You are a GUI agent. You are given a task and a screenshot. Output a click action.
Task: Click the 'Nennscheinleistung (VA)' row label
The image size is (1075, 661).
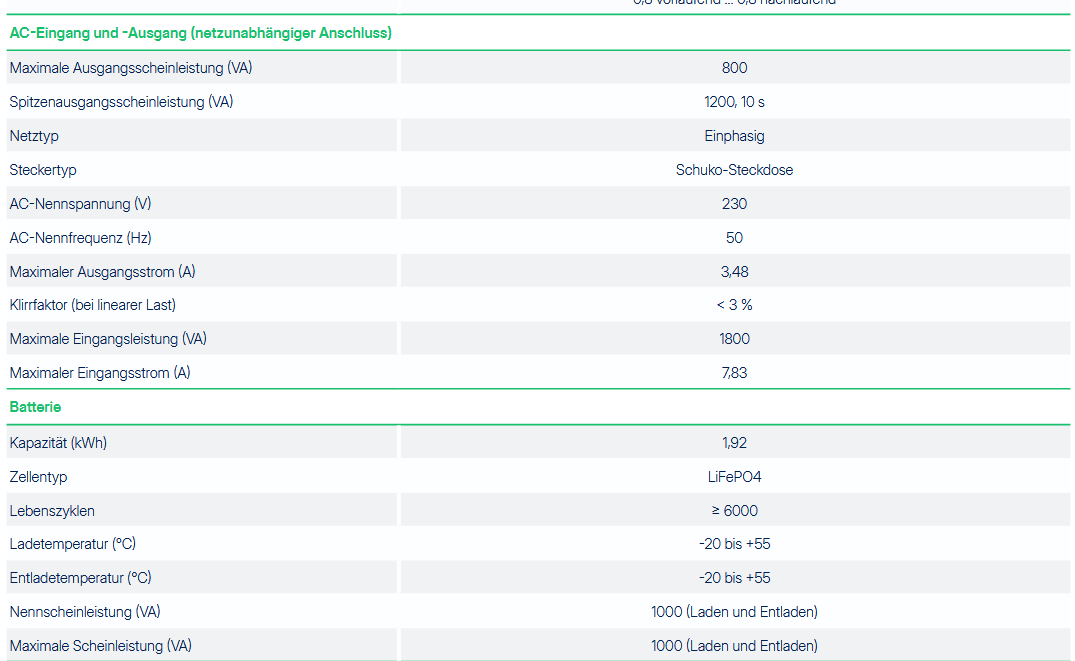pos(84,612)
